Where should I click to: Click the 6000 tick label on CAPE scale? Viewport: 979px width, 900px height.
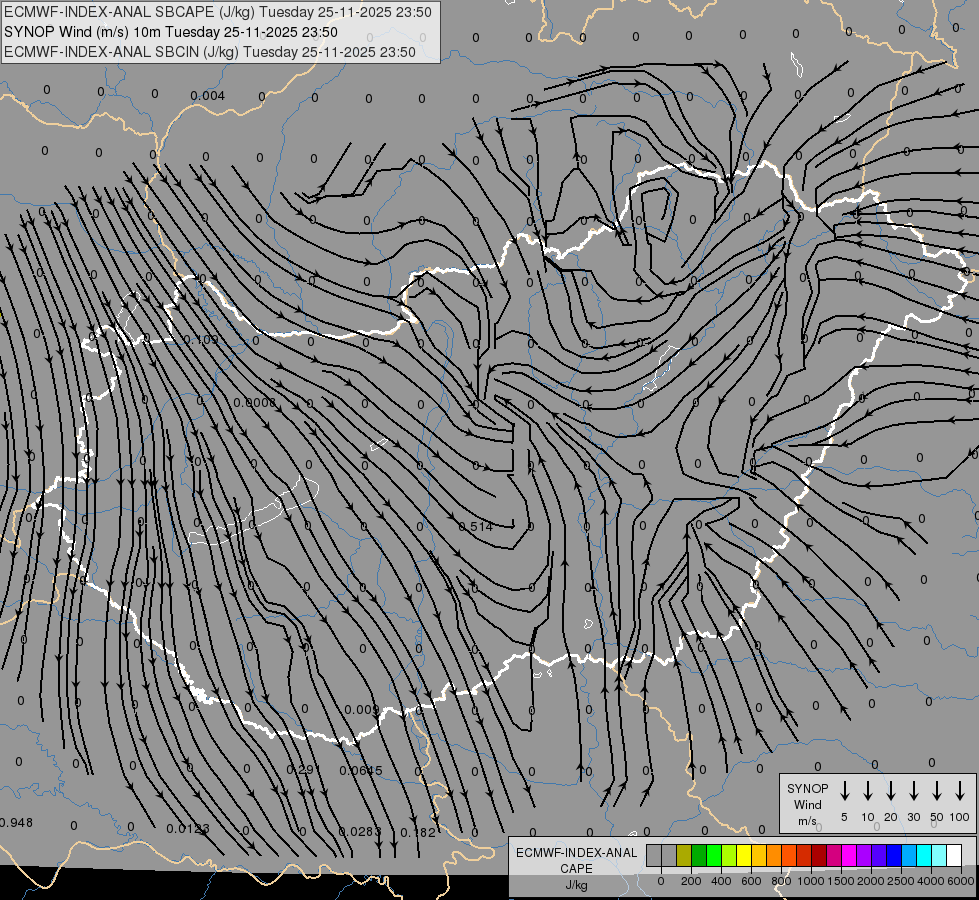pyautogui.click(x=961, y=881)
